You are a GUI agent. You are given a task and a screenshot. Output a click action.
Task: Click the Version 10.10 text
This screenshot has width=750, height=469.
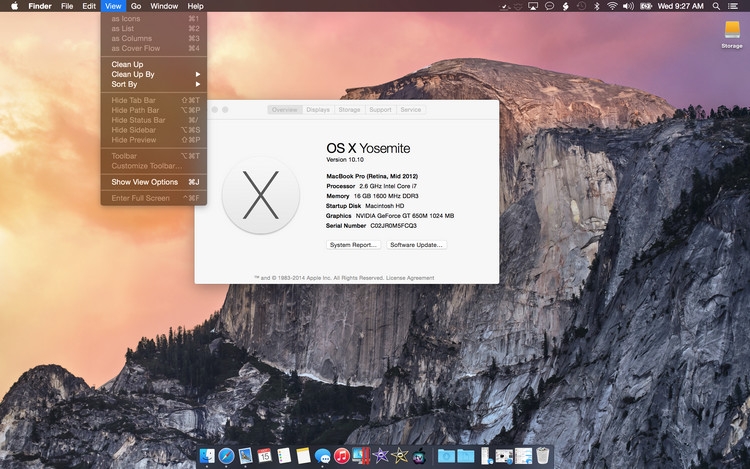[x=345, y=160]
